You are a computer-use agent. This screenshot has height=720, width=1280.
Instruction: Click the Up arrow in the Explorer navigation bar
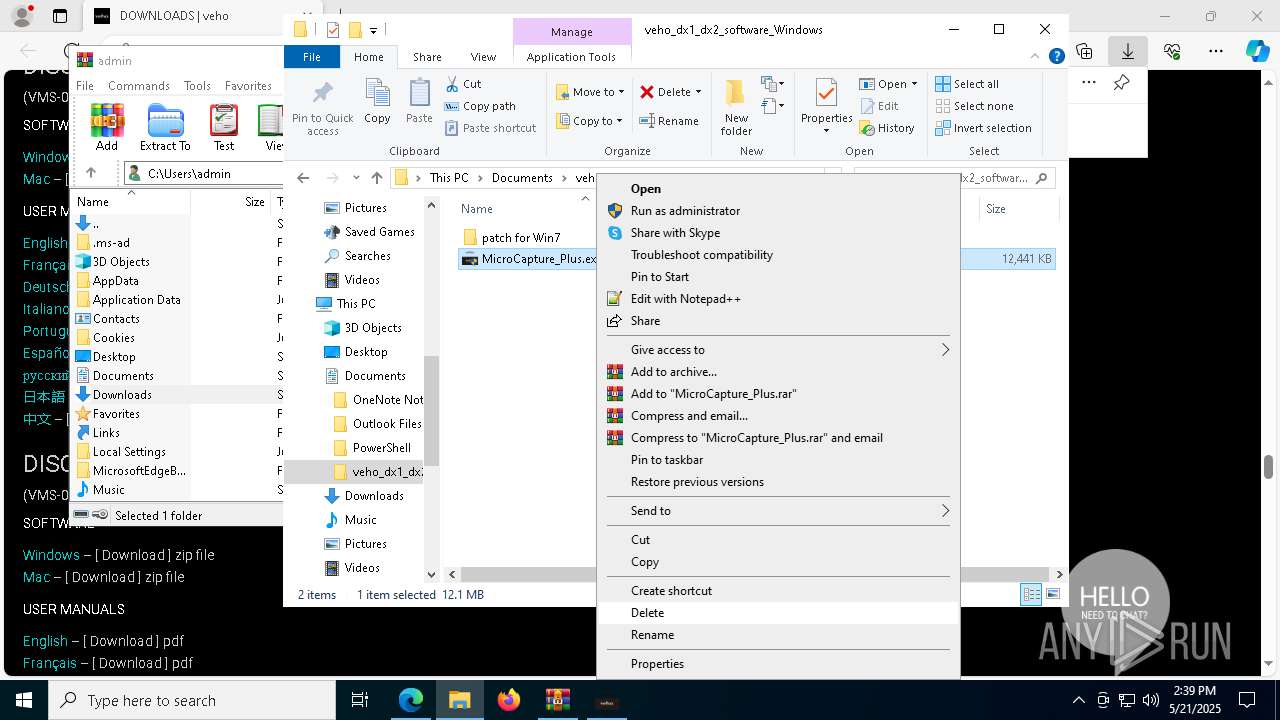pyautogui.click(x=376, y=178)
